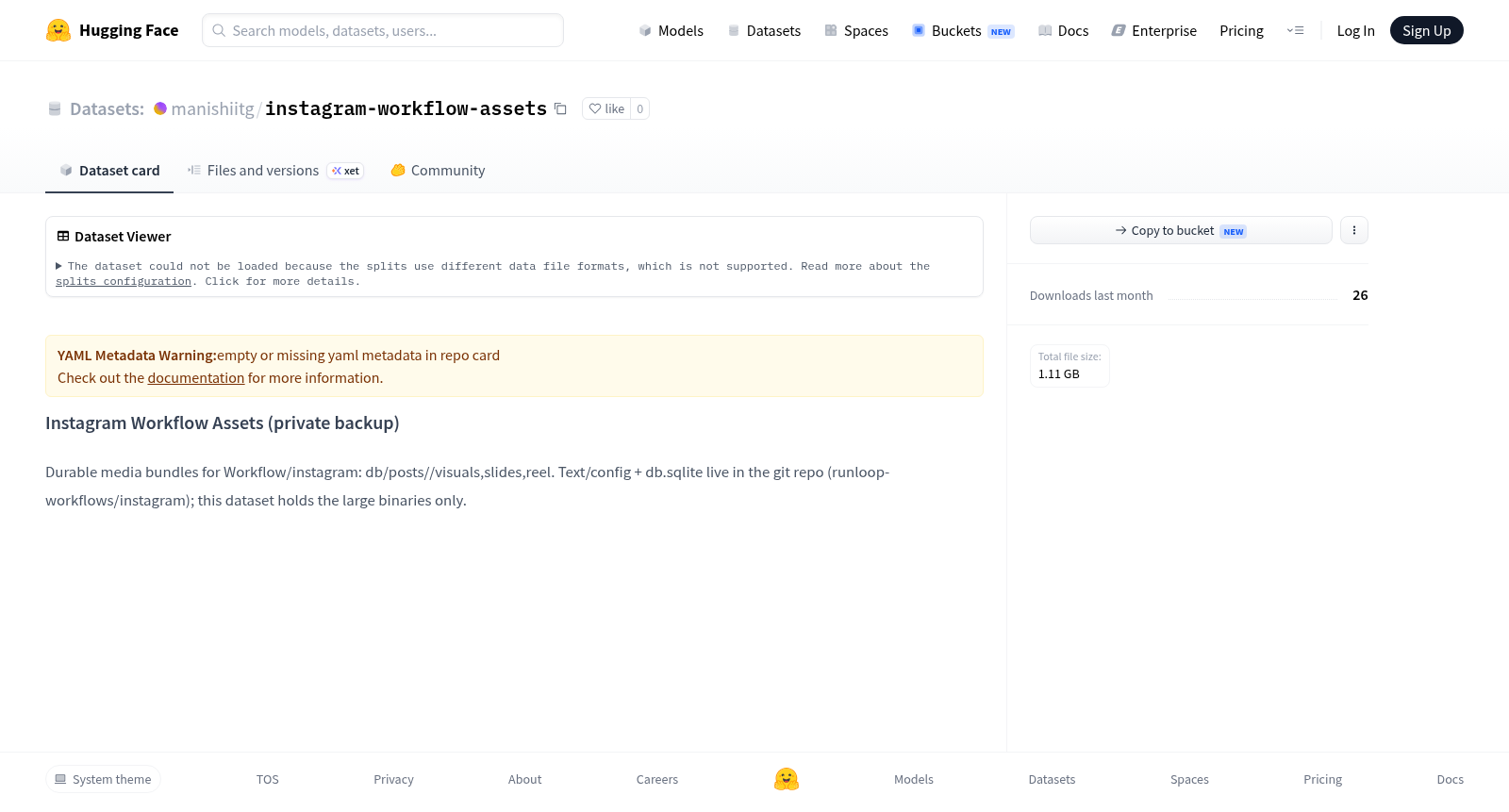Open the Careers footer link

pos(657,779)
